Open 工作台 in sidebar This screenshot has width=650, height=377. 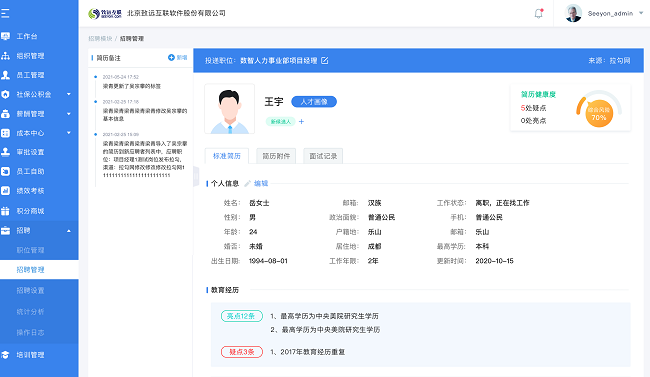(27, 36)
